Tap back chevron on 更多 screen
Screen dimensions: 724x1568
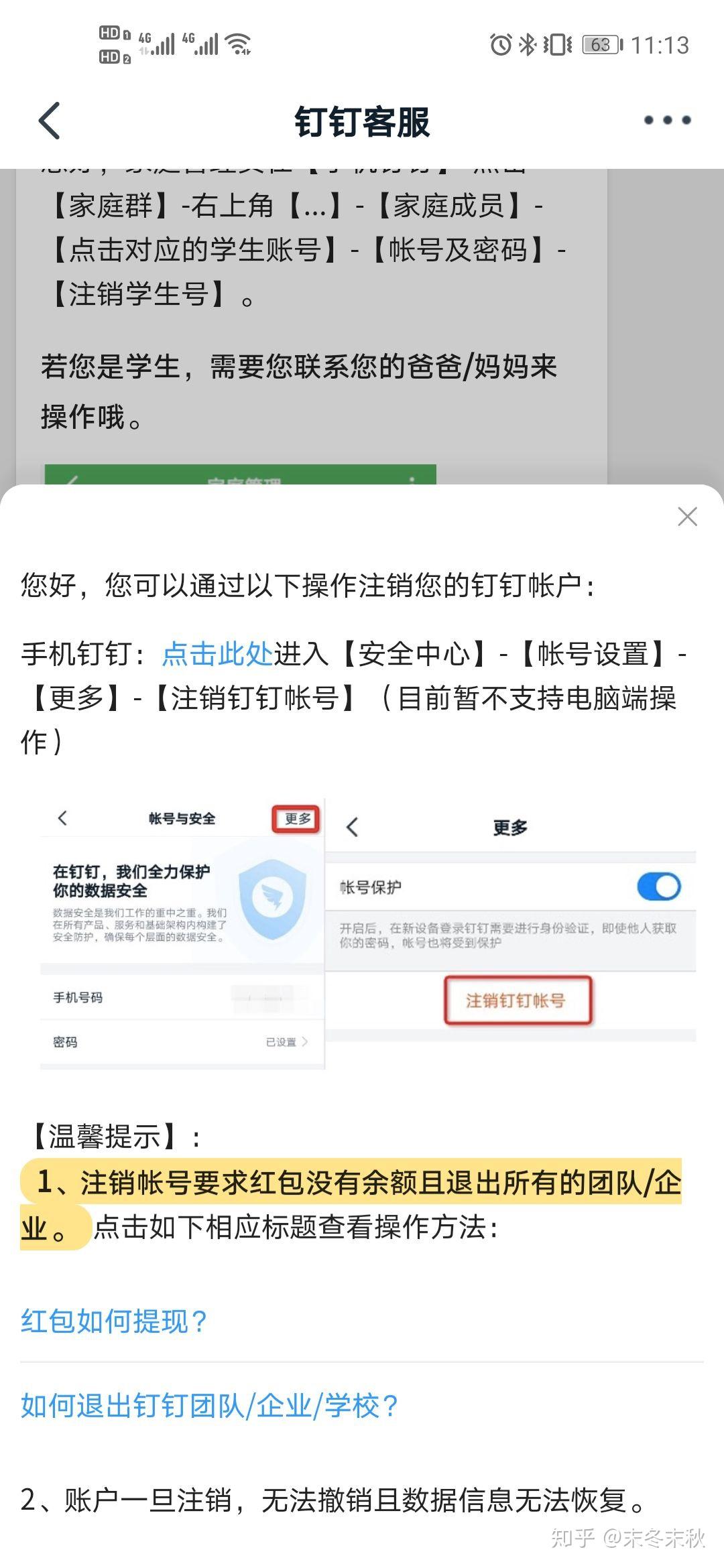(x=353, y=827)
